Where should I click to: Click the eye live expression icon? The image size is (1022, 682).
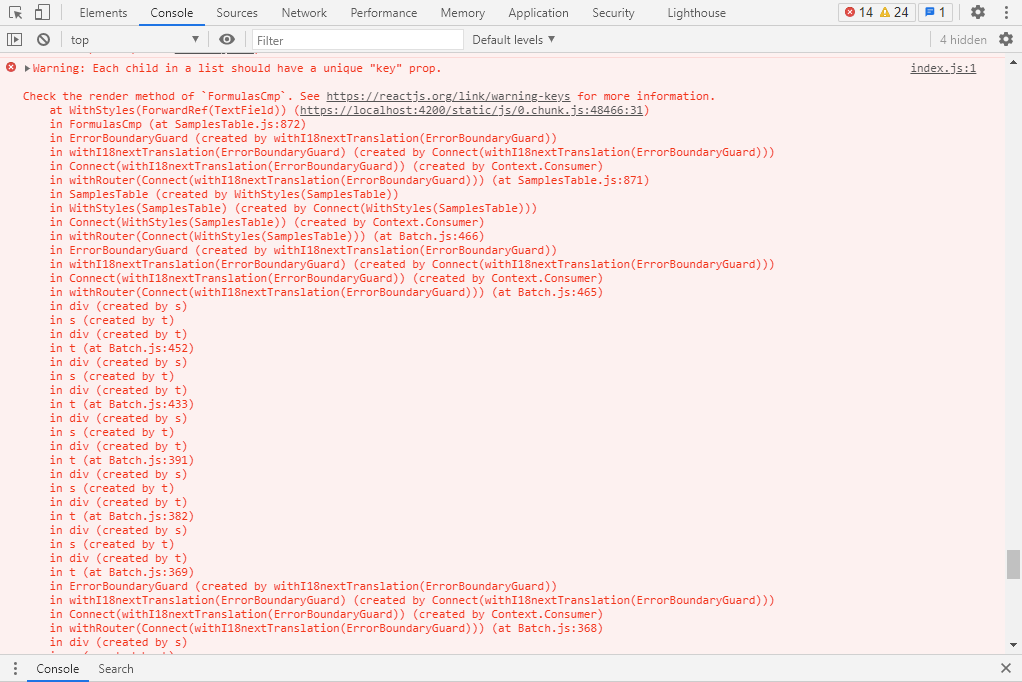[227, 40]
